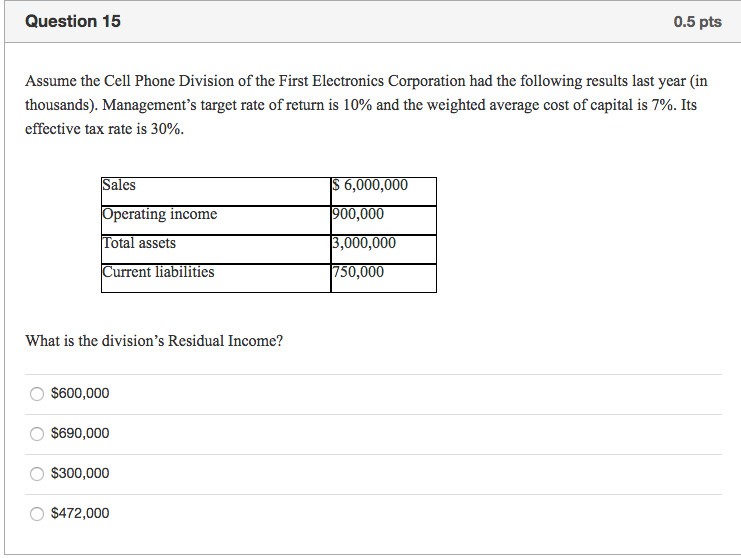
Task: Pick the $472,000 radio button
Action: pos(37,514)
